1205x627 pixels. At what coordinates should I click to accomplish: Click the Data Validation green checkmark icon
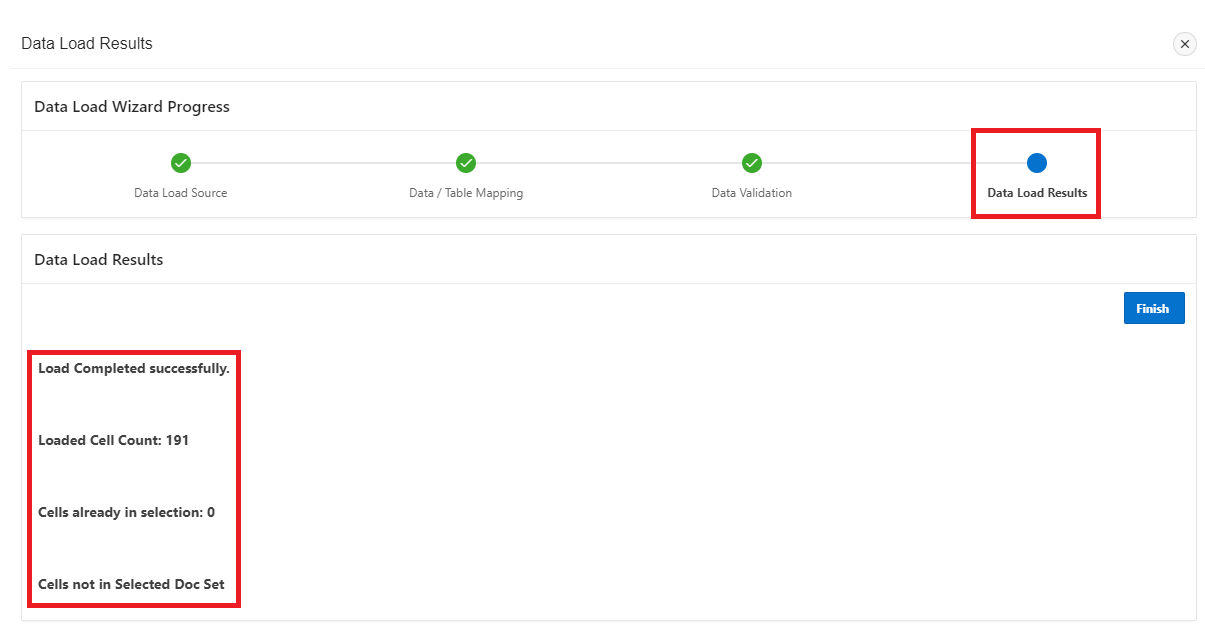click(x=752, y=163)
